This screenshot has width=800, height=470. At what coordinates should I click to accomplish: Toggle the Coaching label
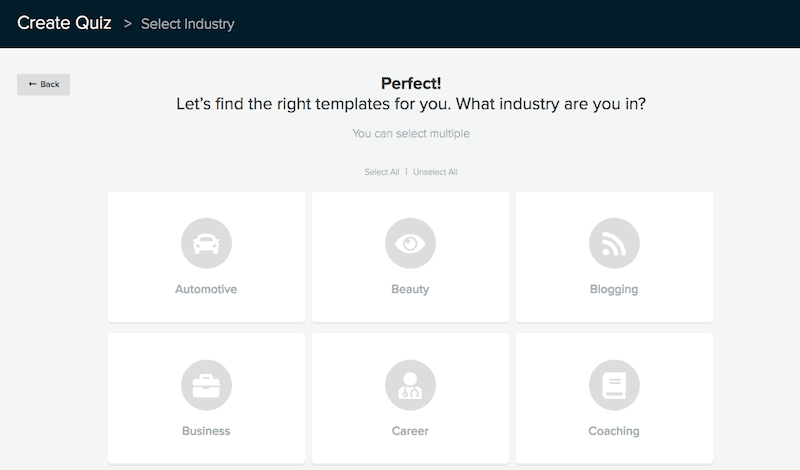coord(614,431)
